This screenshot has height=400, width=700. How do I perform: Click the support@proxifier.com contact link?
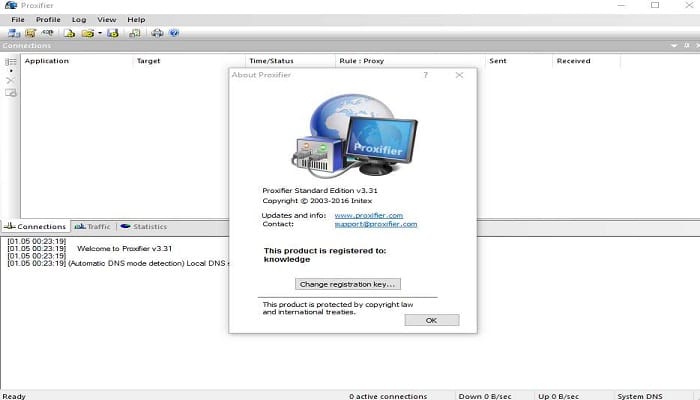(x=376, y=224)
